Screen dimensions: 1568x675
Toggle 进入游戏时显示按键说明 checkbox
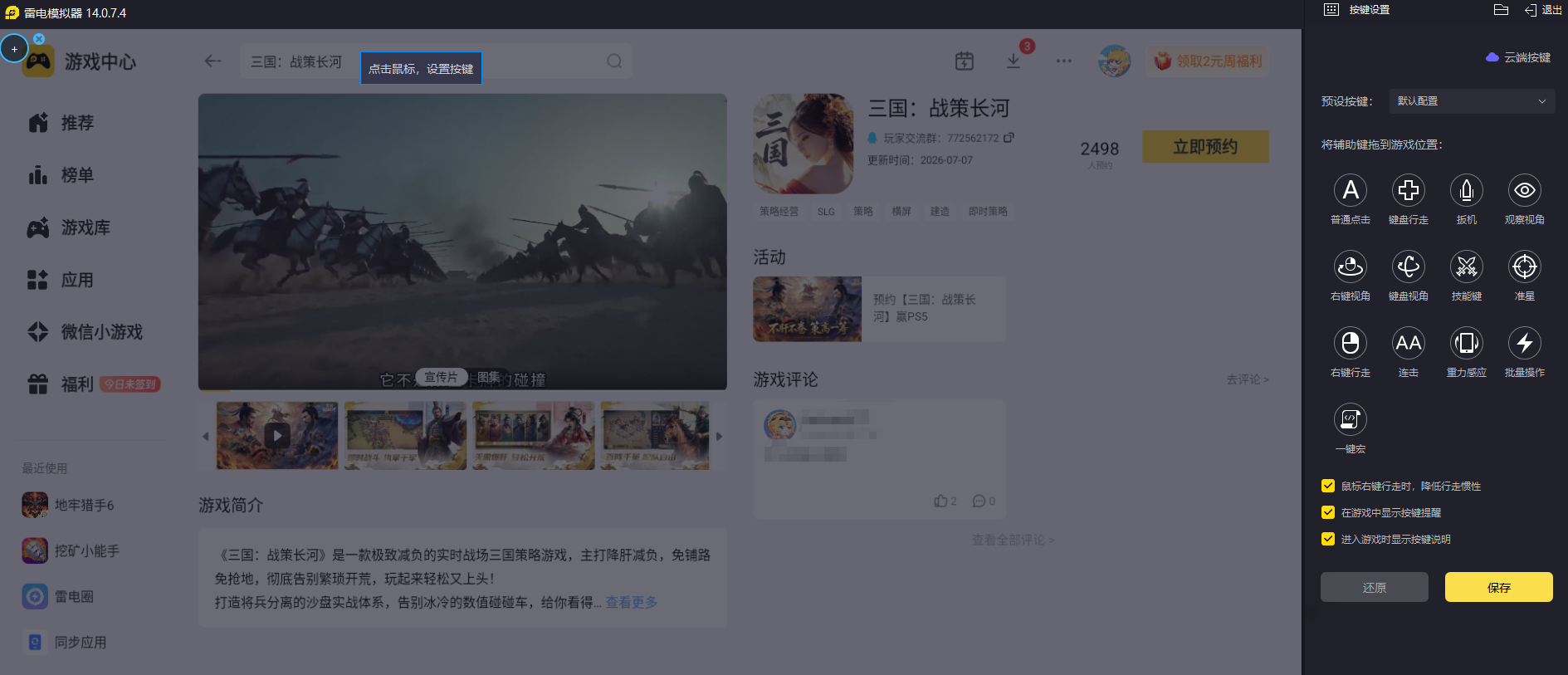(1328, 539)
